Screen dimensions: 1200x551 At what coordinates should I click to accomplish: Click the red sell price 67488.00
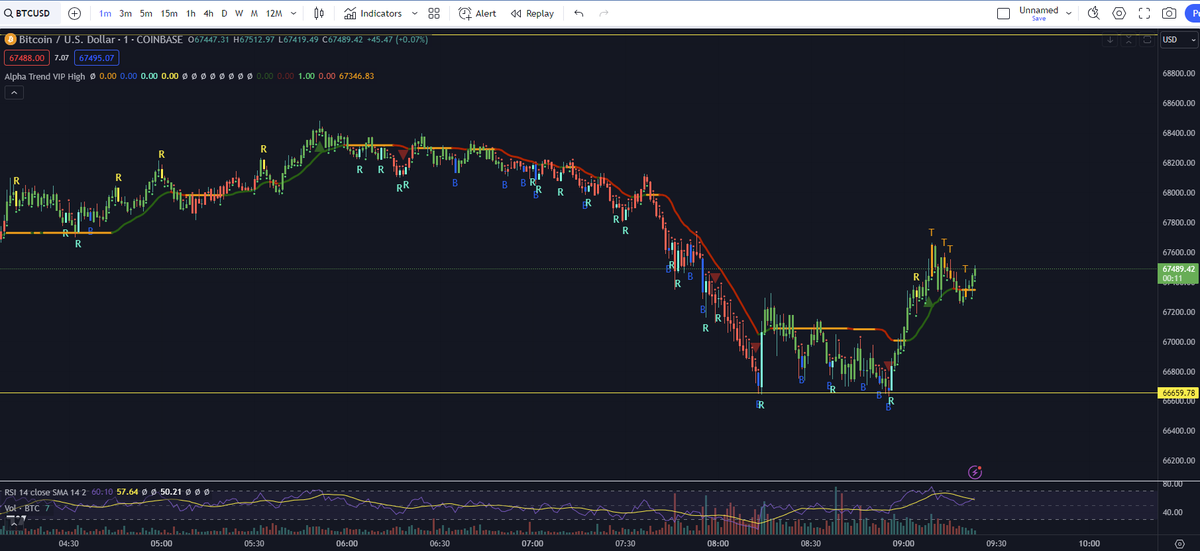(x=26, y=58)
